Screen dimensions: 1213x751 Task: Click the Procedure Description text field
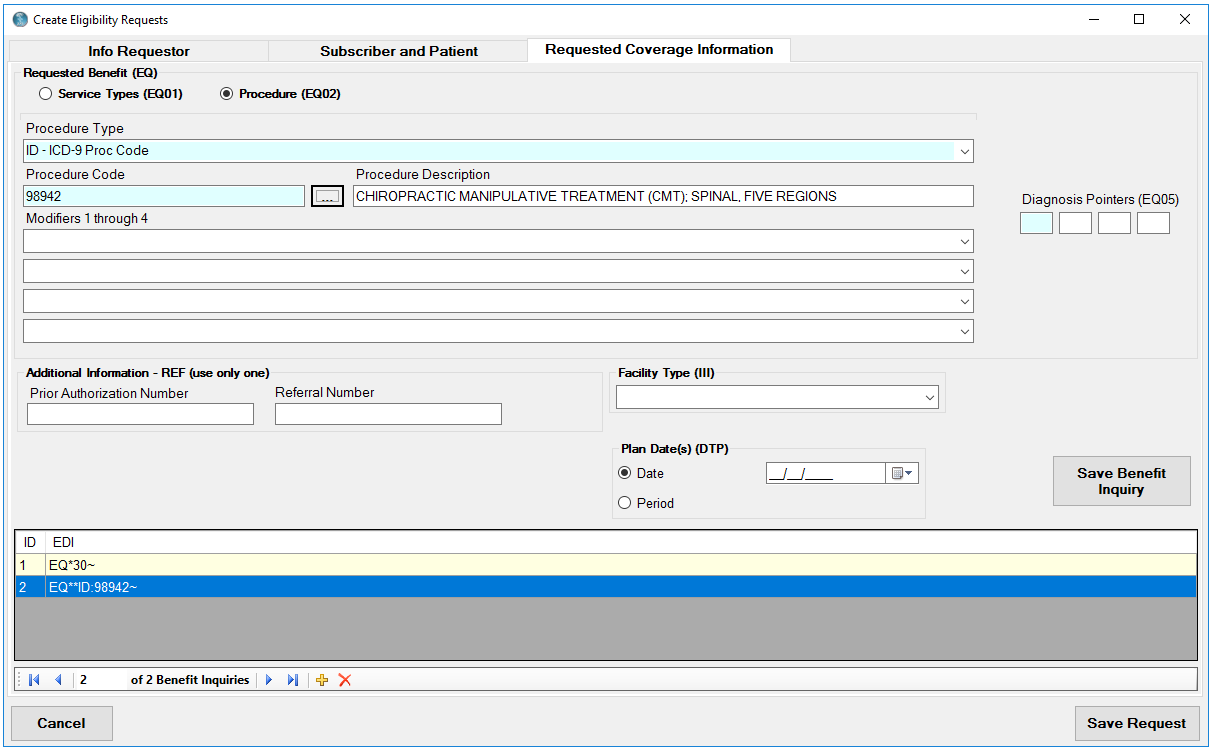pos(663,196)
